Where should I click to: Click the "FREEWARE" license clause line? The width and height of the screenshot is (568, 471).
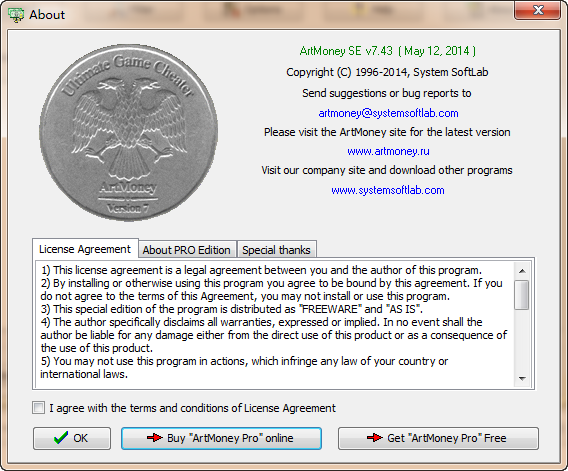(x=232, y=309)
